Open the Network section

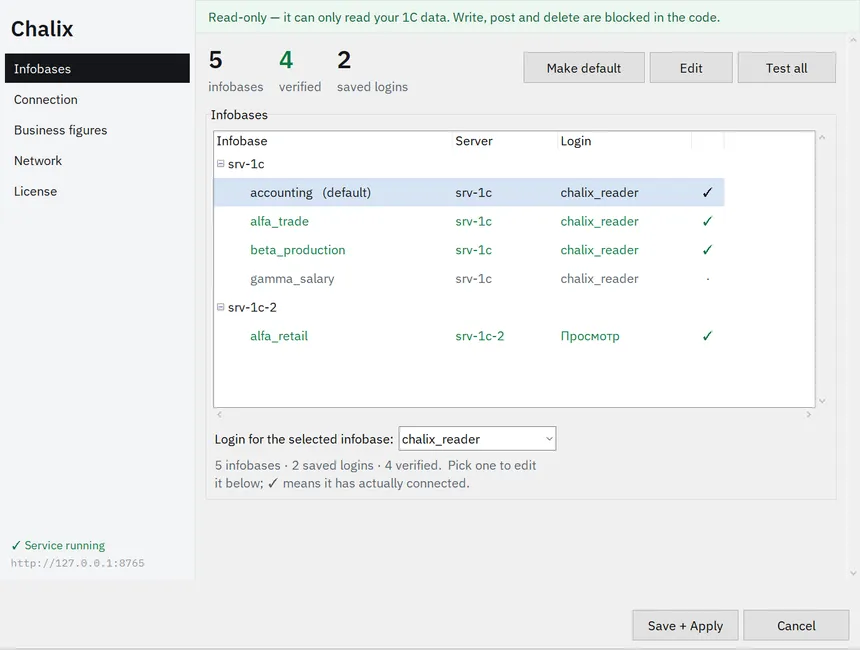click(97, 161)
